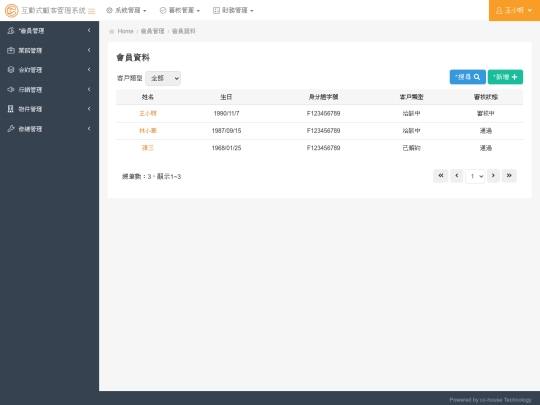Click the ID number in the 1987/09/15 row

(323, 131)
